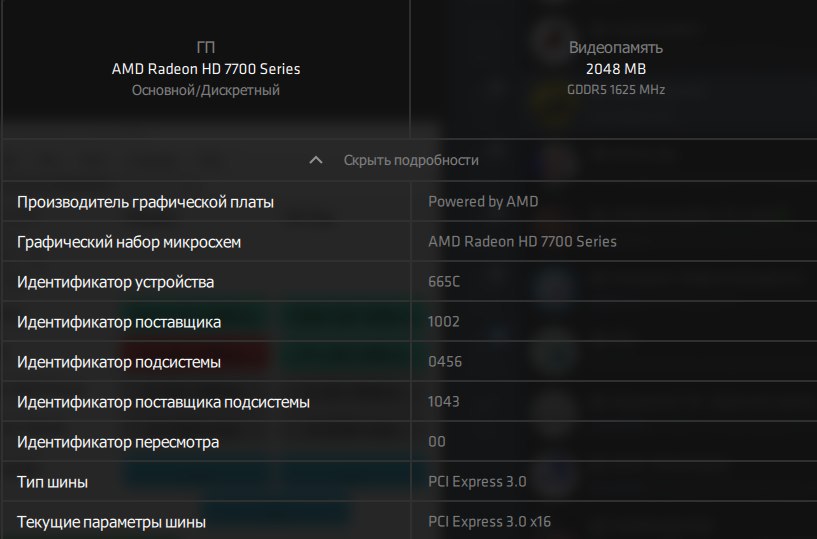The image size is (817, 539).
Task: Click the 'Графический набор микросхем' row label
Action: (x=129, y=242)
